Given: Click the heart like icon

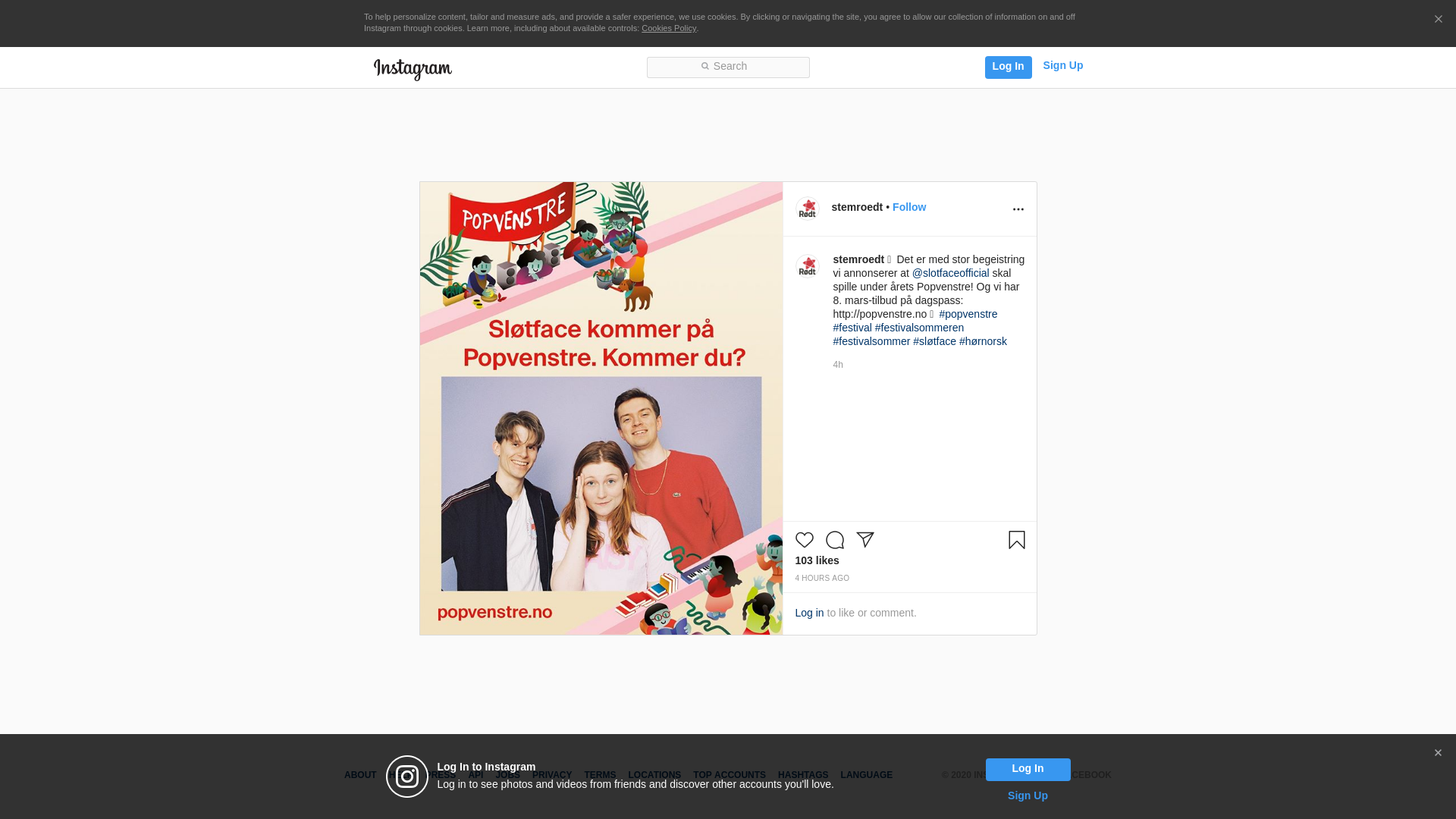Looking at the screenshot, I should [804, 540].
